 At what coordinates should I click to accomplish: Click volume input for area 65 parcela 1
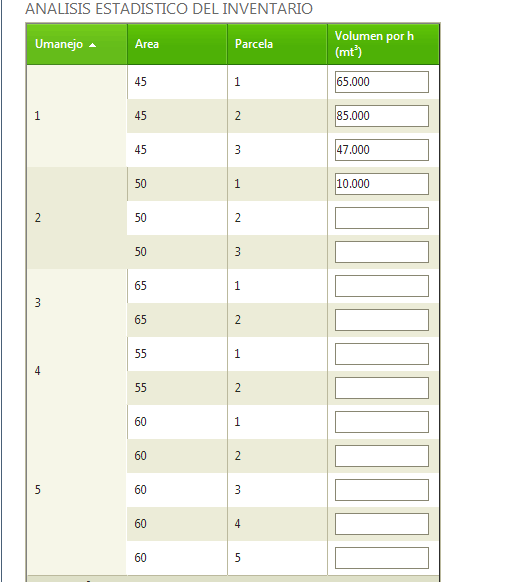tap(381, 286)
